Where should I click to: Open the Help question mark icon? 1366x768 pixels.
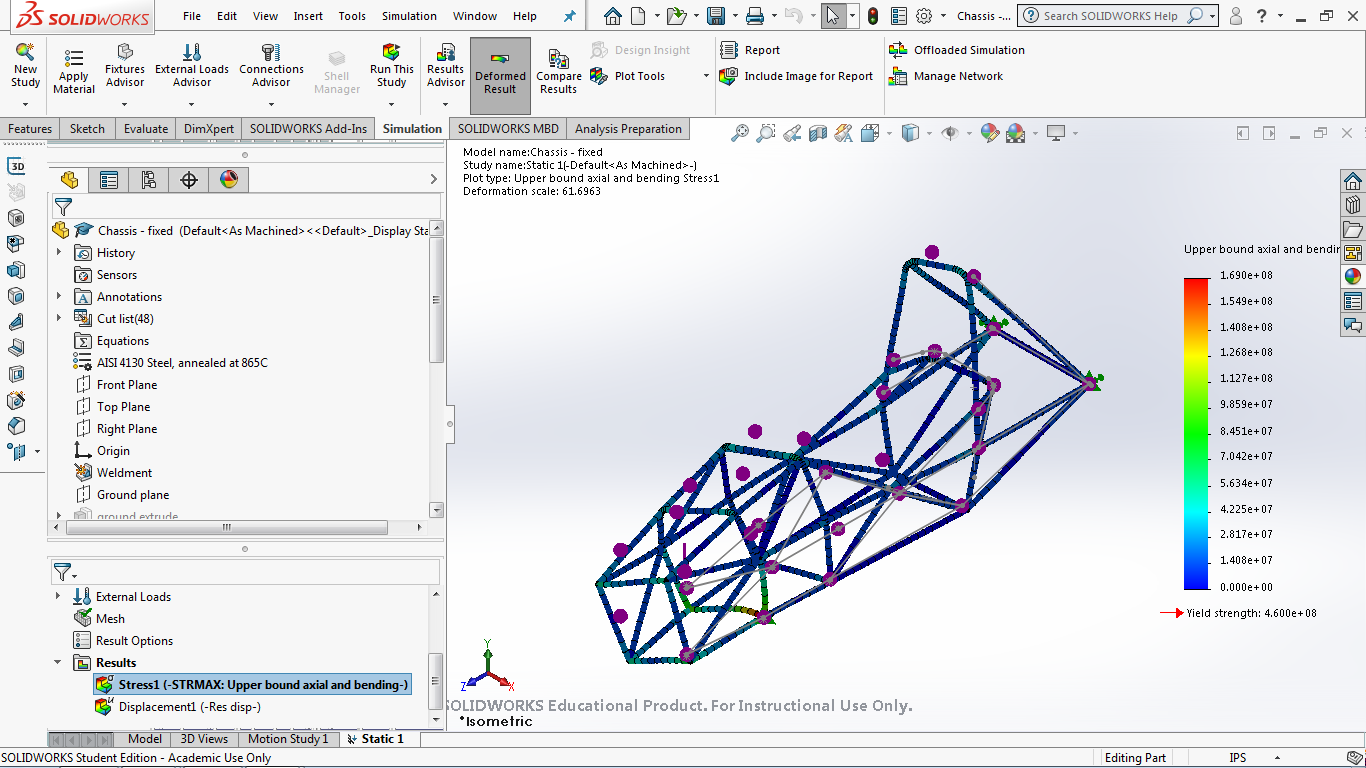1263,16
